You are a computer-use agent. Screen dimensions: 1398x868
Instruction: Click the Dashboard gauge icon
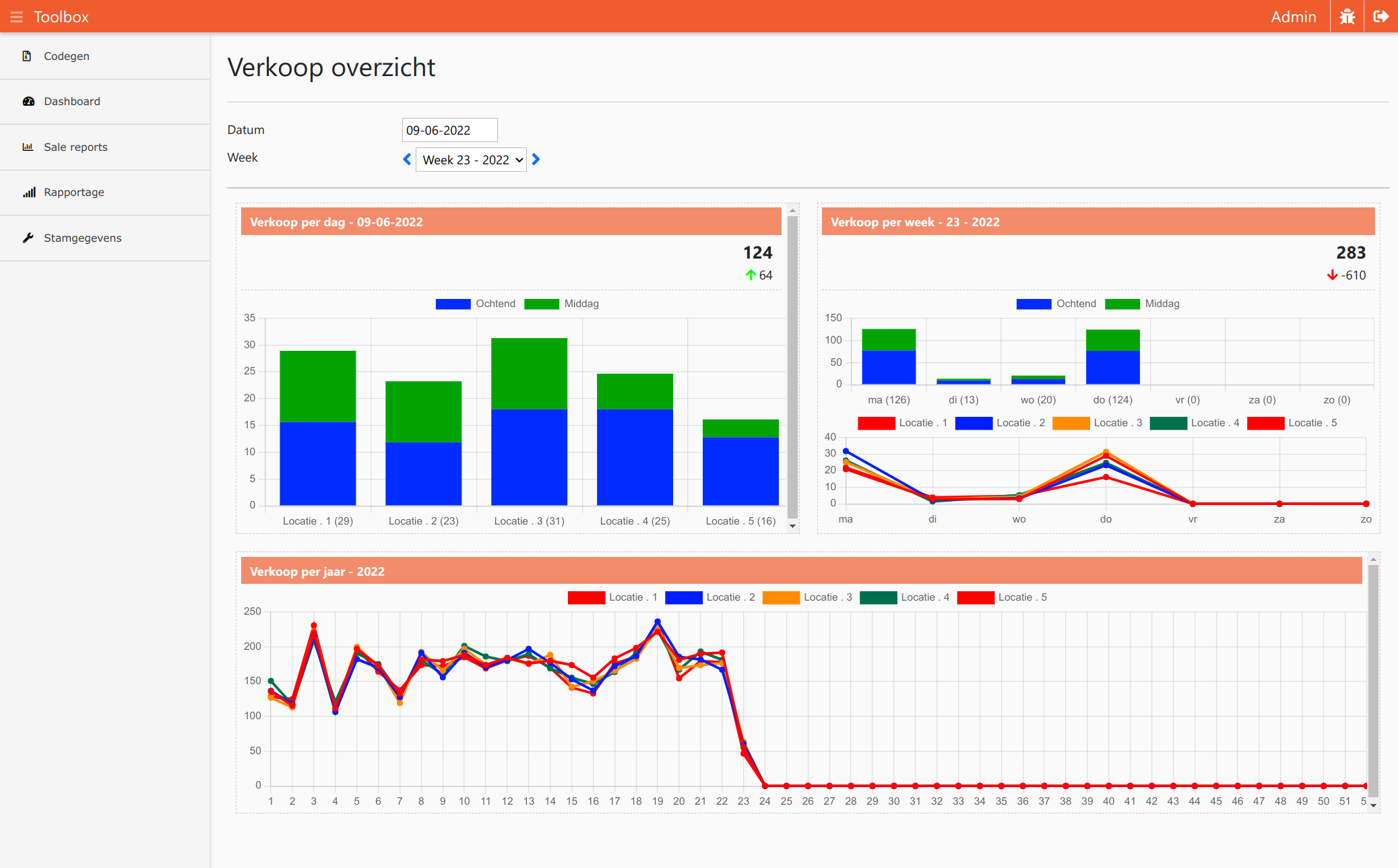click(x=28, y=101)
